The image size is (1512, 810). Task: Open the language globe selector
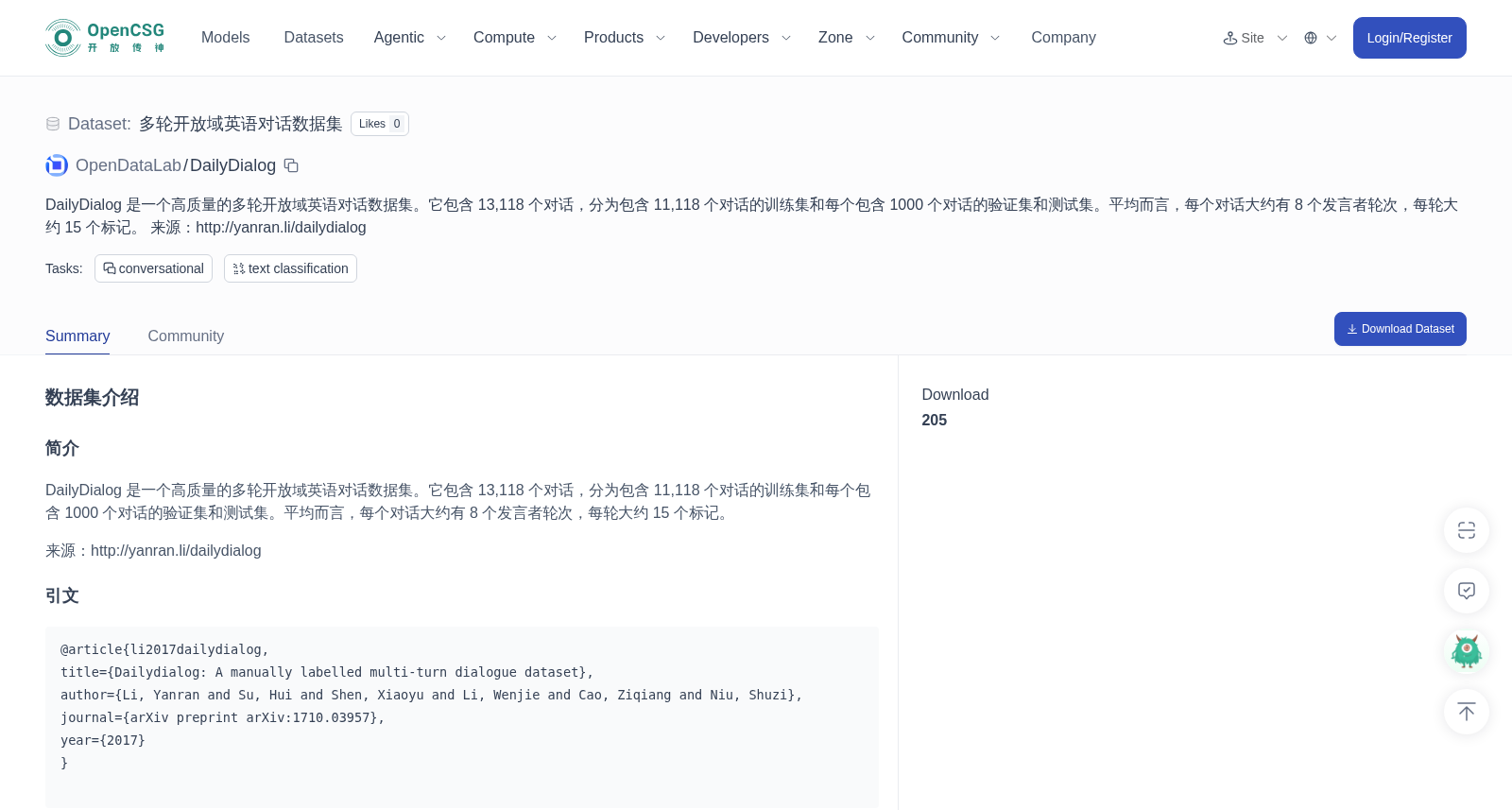1311,38
